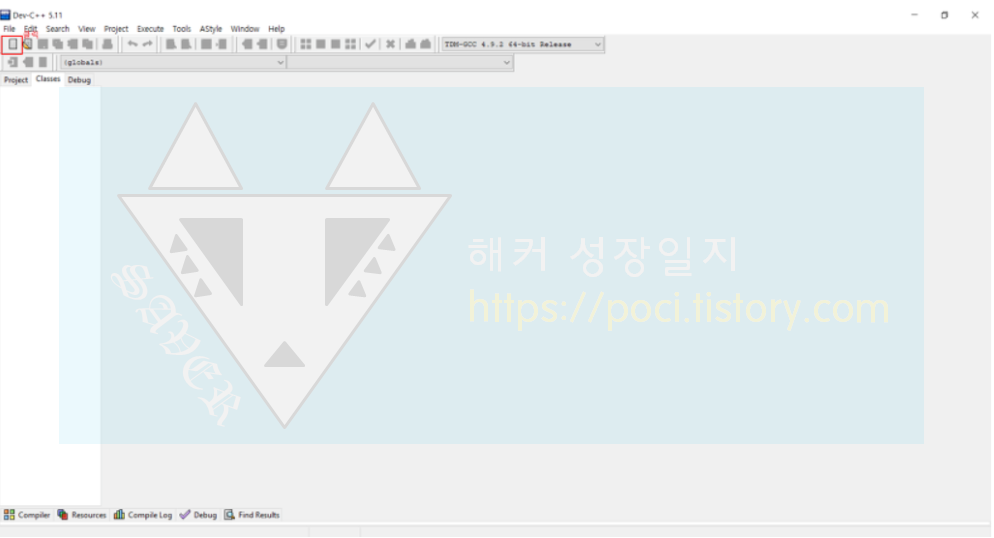Minimize the Dev-C++ window
The image size is (994, 538).
point(914,15)
